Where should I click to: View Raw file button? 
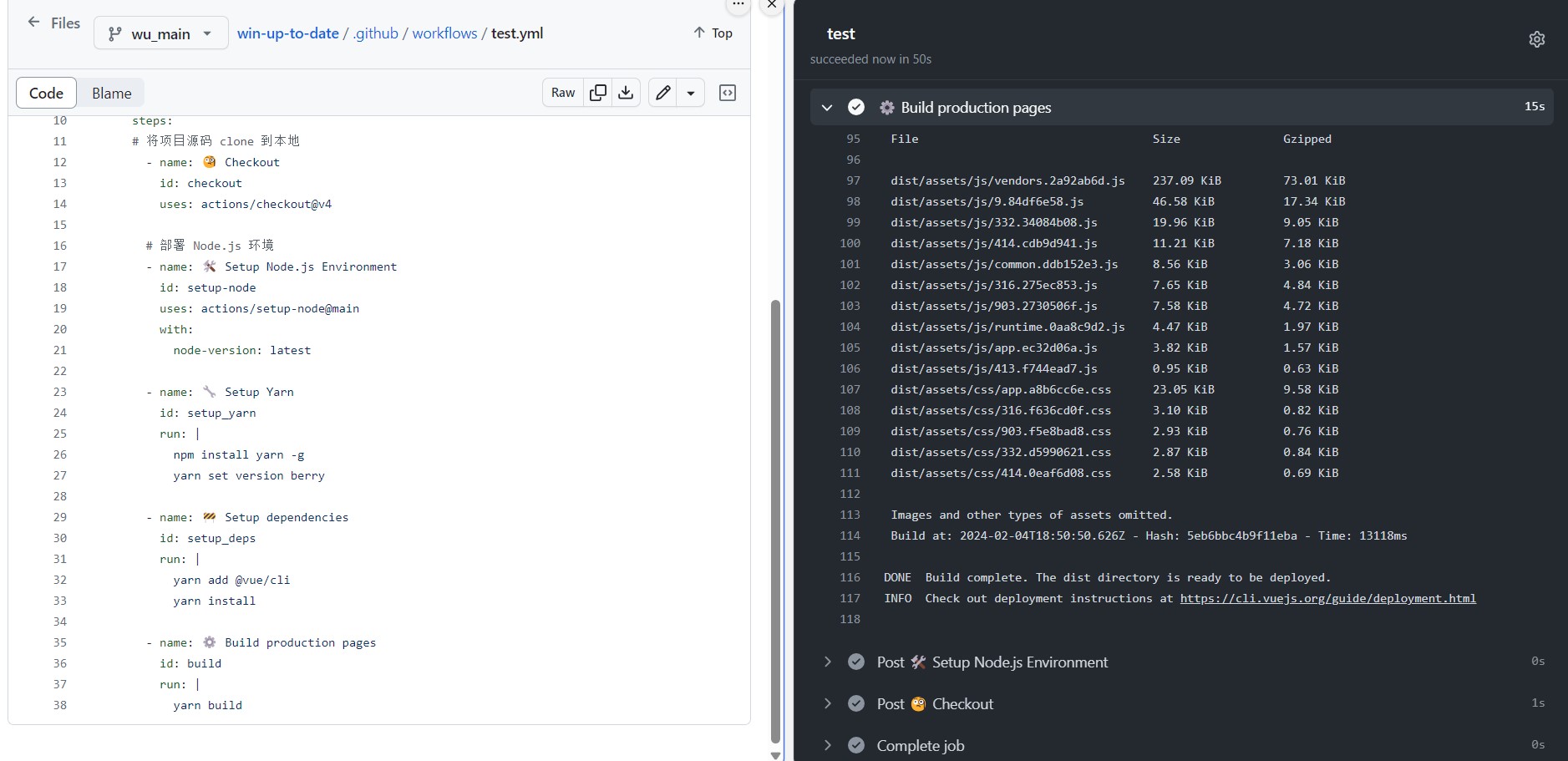563,93
